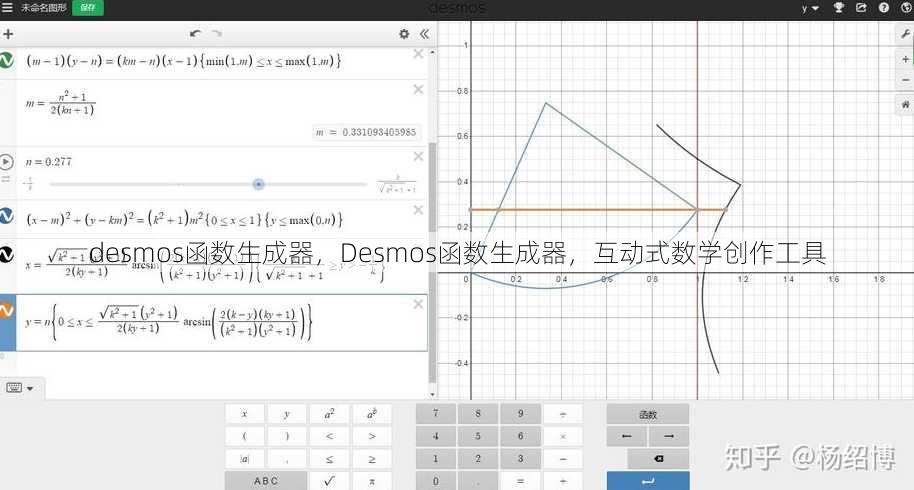This screenshot has width=914, height=490.
Task: Collapse the expression list panel
Action: point(424,34)
